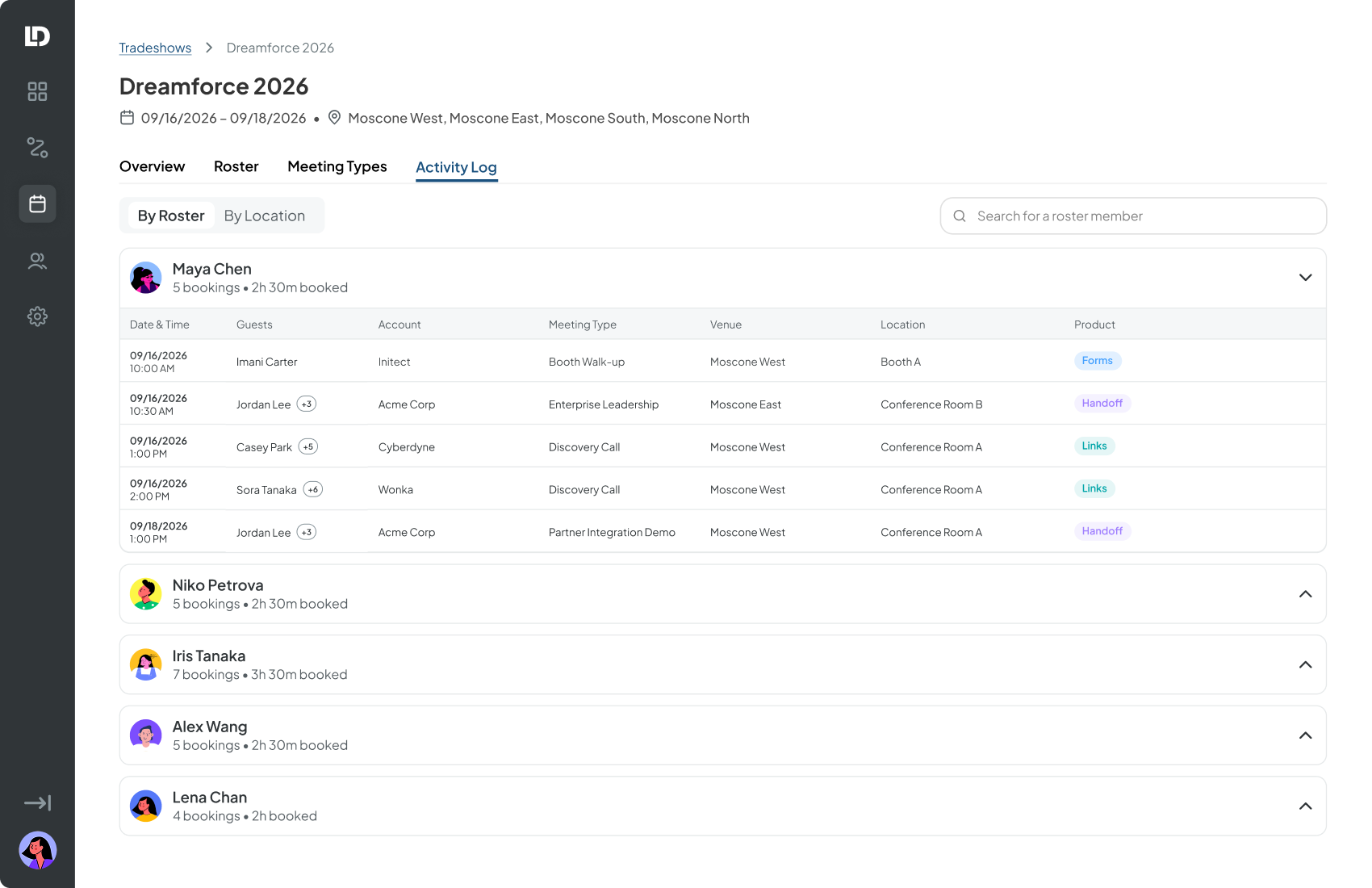Go to Tradeshows breadcrumb link

click(155, 48)
